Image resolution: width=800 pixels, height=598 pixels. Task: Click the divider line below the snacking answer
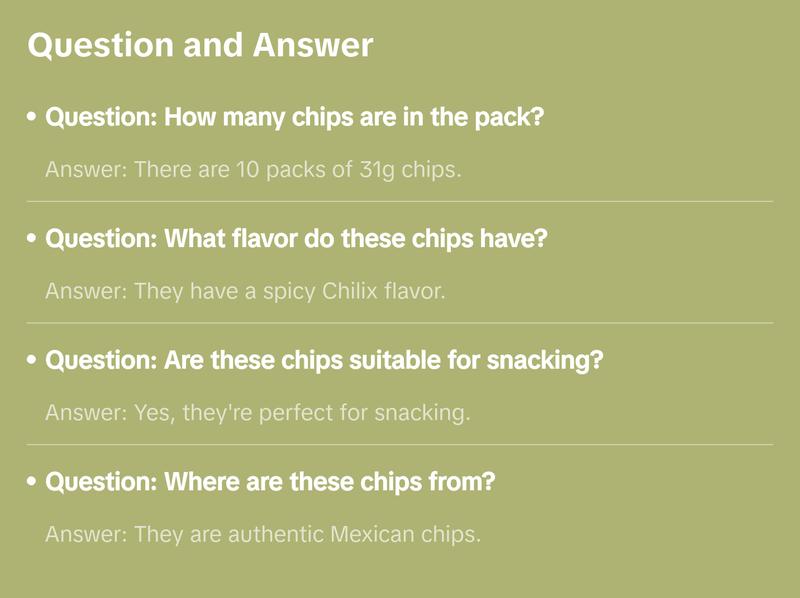pyautogui.click(x=400, y=444)
